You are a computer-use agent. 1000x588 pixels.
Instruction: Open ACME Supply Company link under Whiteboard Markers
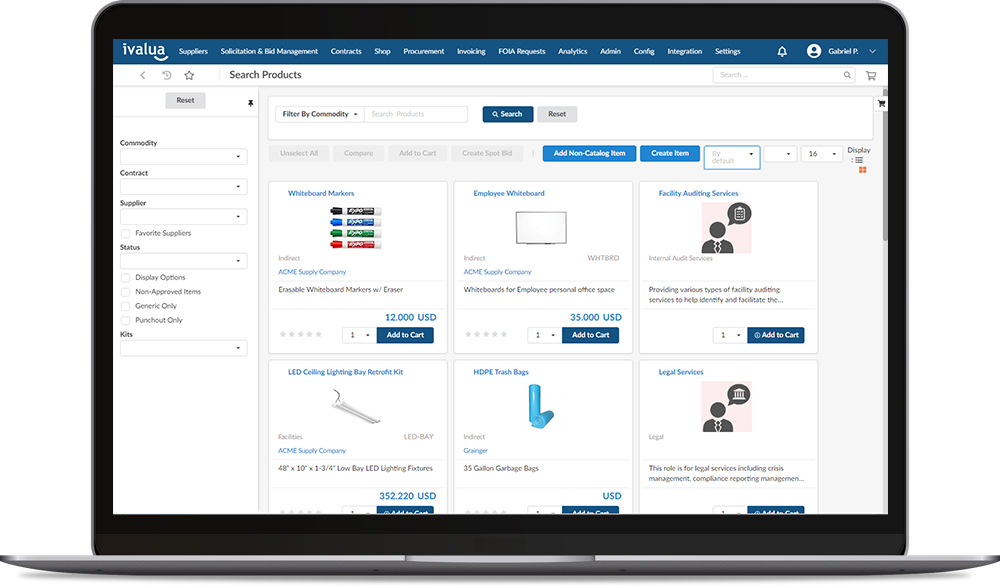[312, 272]
